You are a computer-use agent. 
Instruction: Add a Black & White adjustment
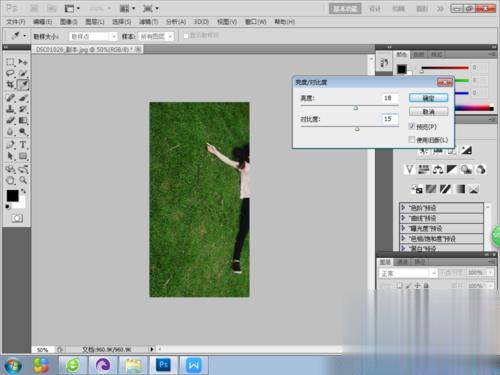pos(452,170)
